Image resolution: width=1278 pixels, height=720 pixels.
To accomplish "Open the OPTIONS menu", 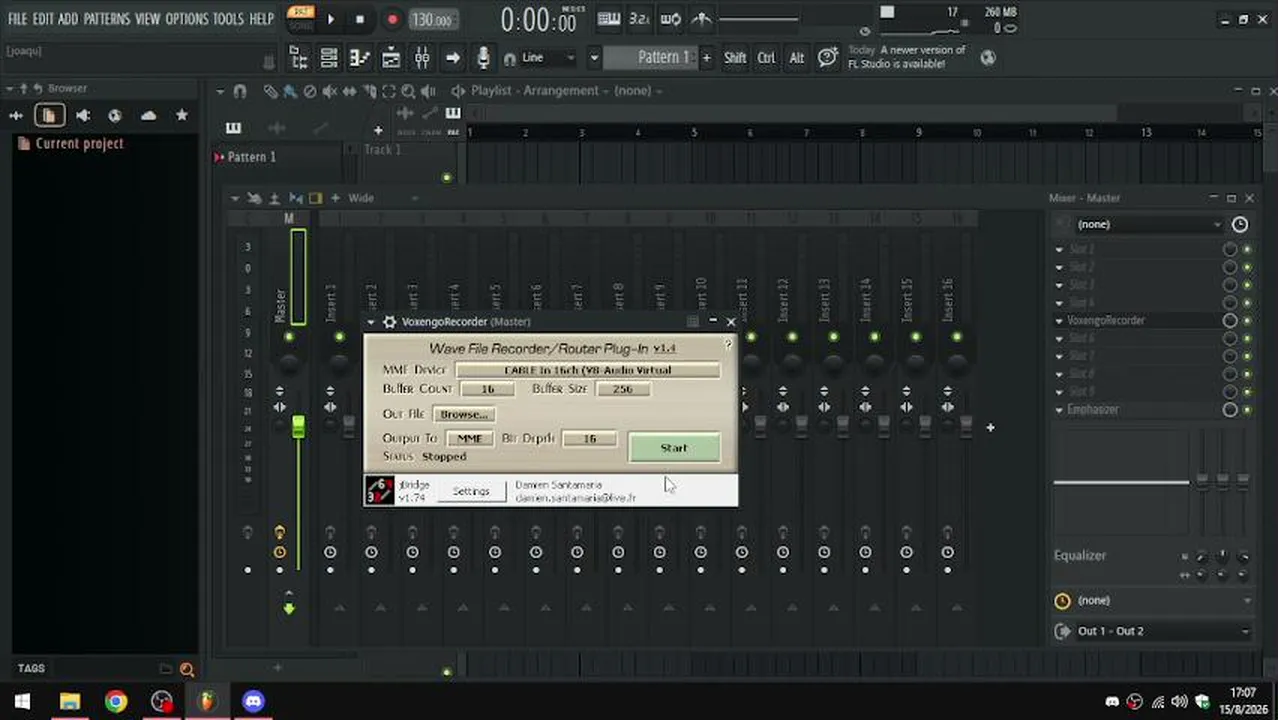I will 186,19.
